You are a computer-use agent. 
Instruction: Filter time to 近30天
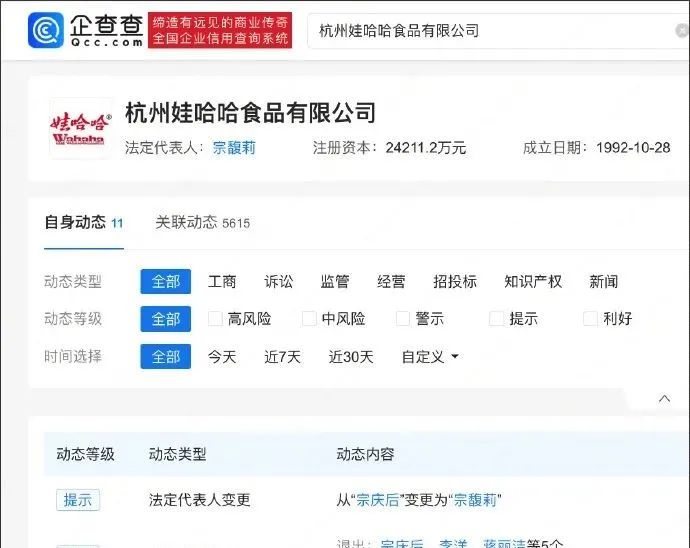coord(351,357)
